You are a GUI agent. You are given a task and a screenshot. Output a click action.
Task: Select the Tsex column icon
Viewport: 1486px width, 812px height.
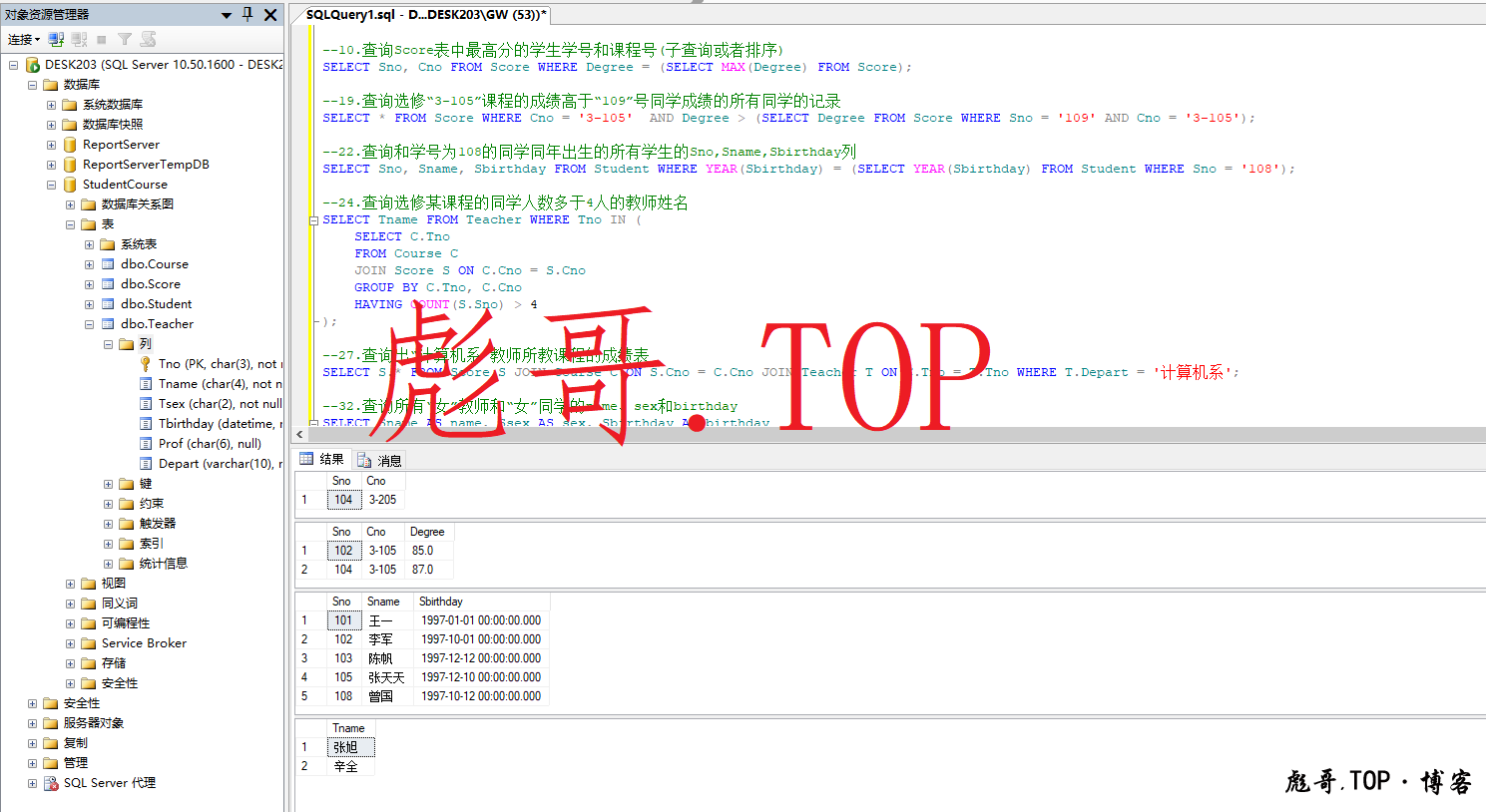tap(146, 404)
